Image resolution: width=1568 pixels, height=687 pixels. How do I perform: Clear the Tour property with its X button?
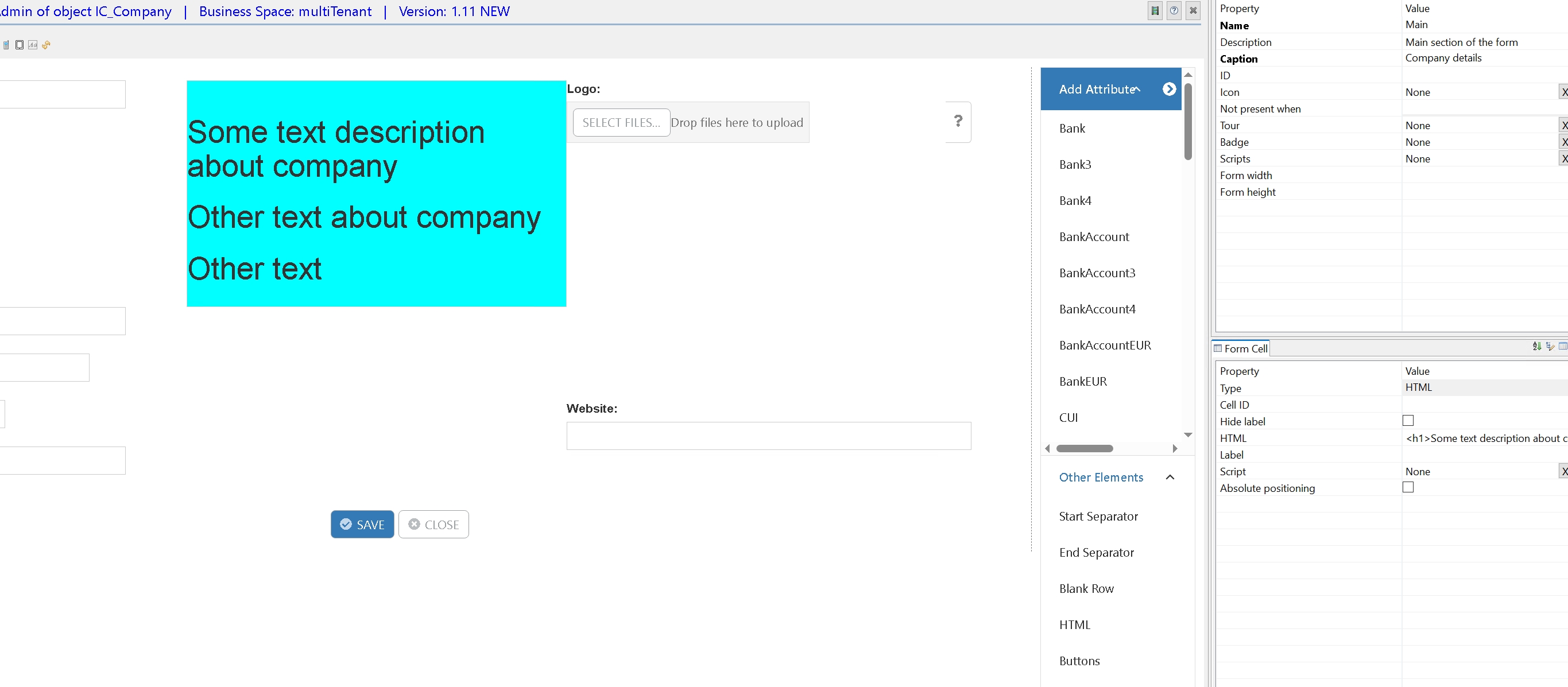[x=1563, y=125]
